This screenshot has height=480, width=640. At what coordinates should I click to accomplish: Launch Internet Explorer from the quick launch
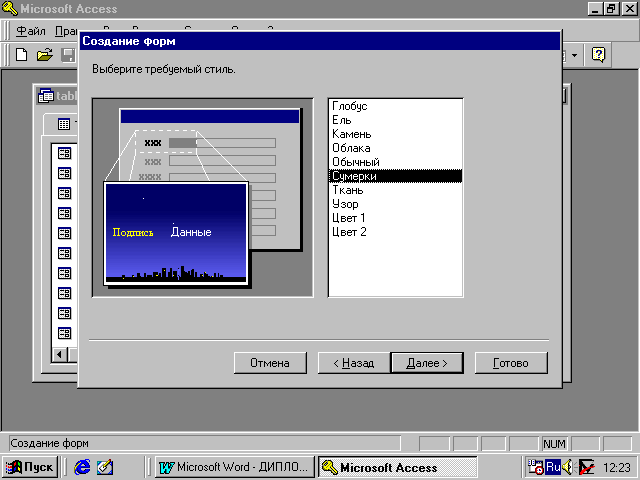[82, 467]
